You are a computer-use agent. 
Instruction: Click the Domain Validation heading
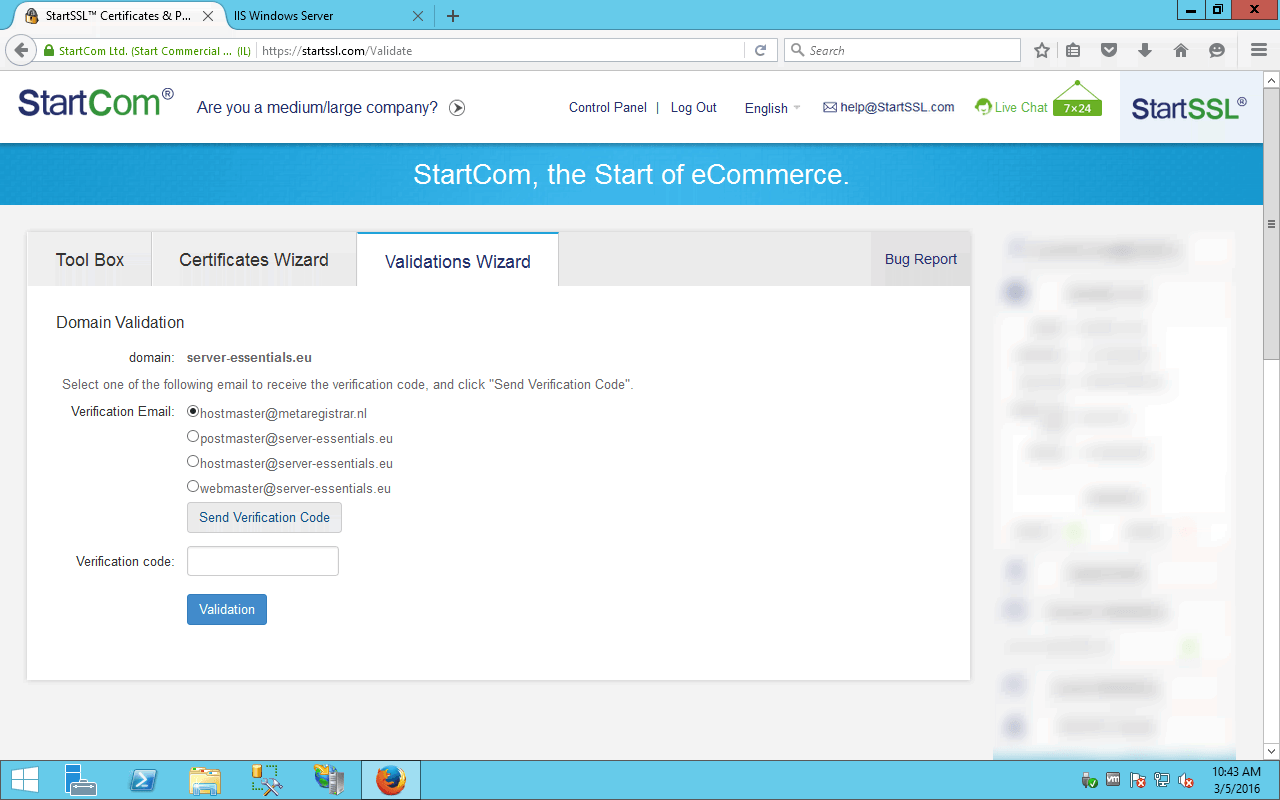(120, 322)
